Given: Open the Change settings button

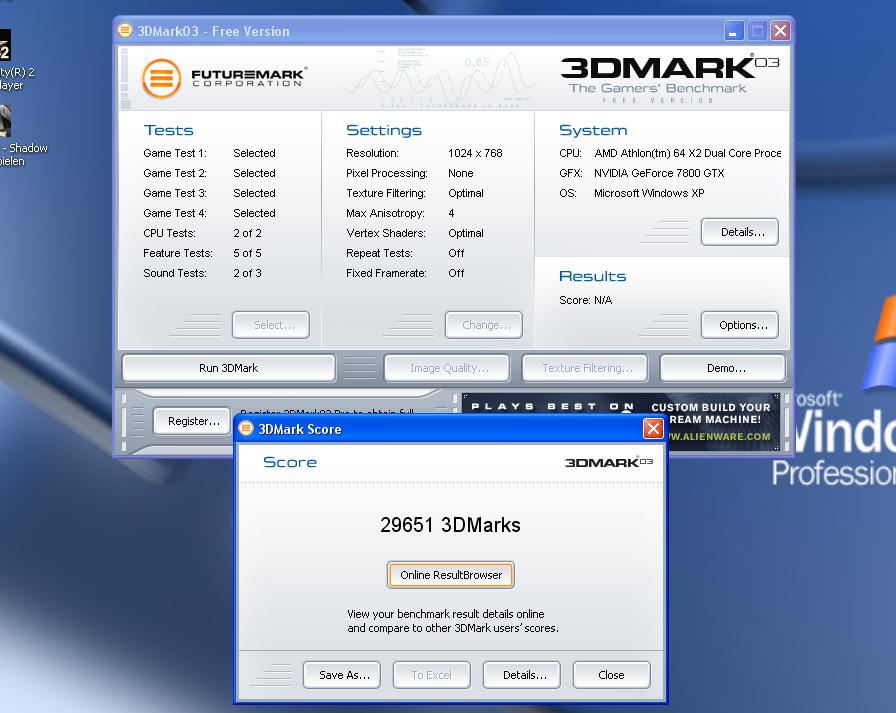Looking at the screenshot, I should coord(484,325).
